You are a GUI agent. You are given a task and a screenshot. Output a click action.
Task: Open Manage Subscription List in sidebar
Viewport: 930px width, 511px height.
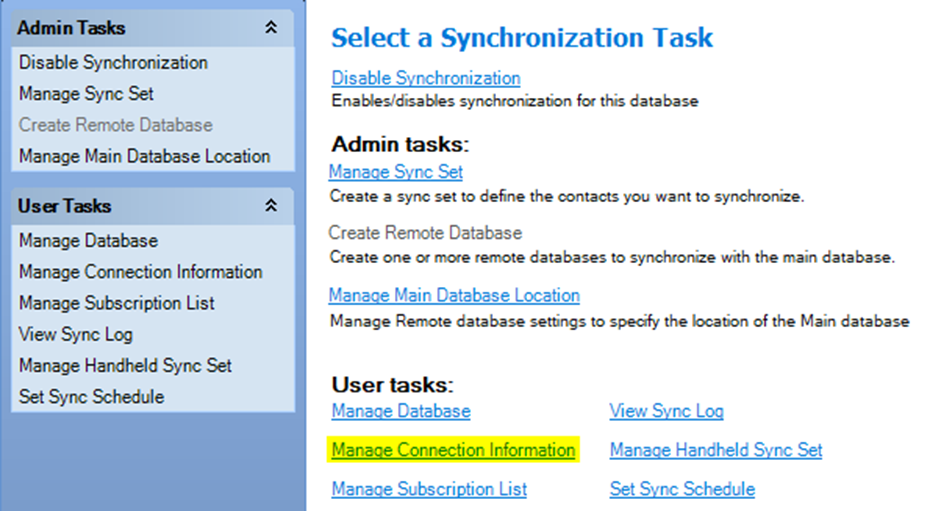[116, 304]
